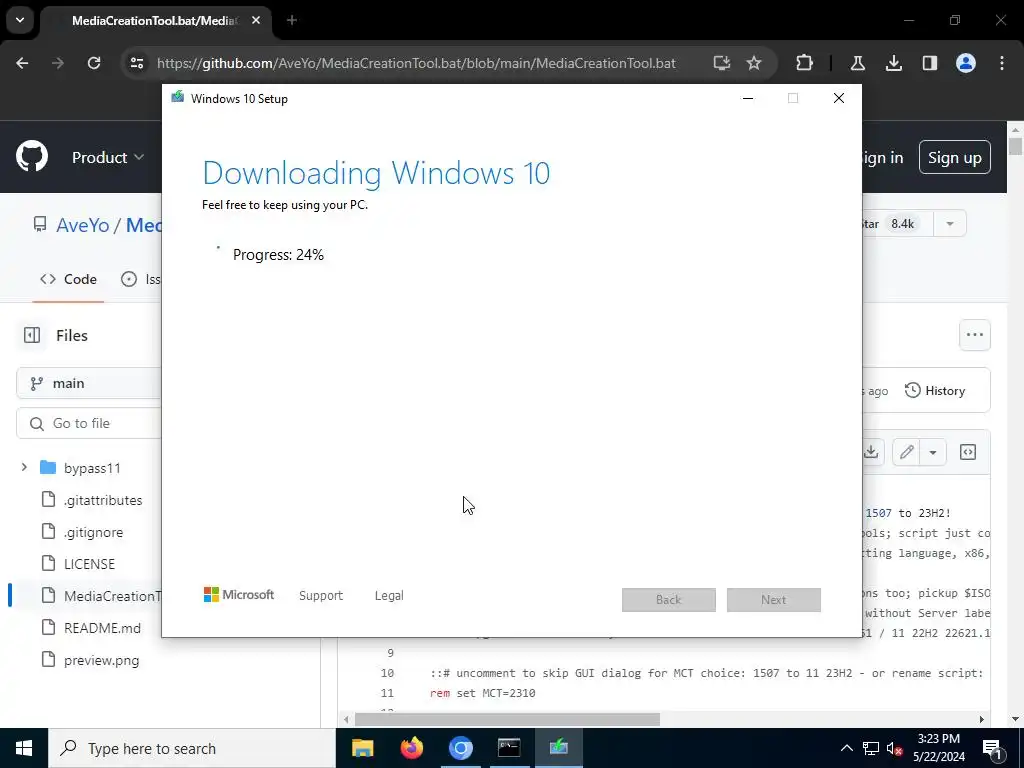1024x768 pixels.
Task: Open the README.md file
Action: pyautogui.click(x=102, y=628)
